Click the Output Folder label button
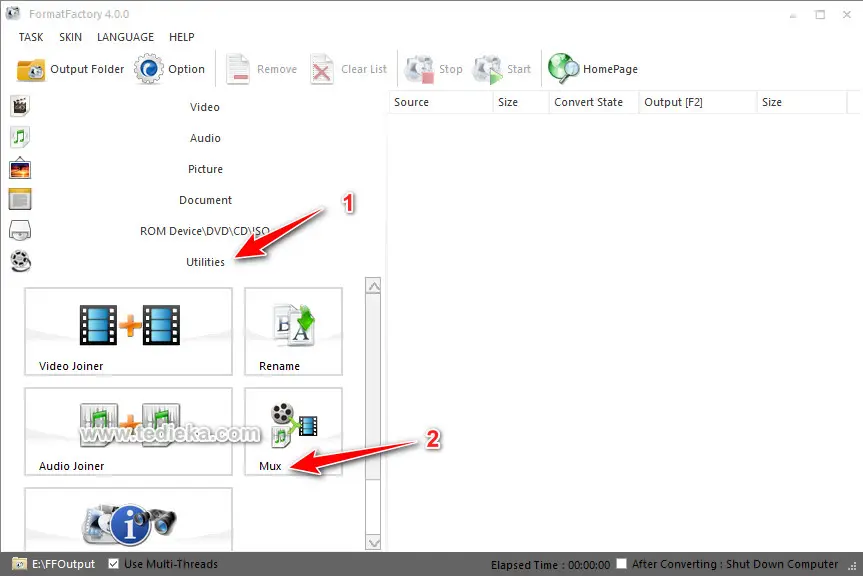The width and height of the screenshot is (863, 576). pos(87,69)
